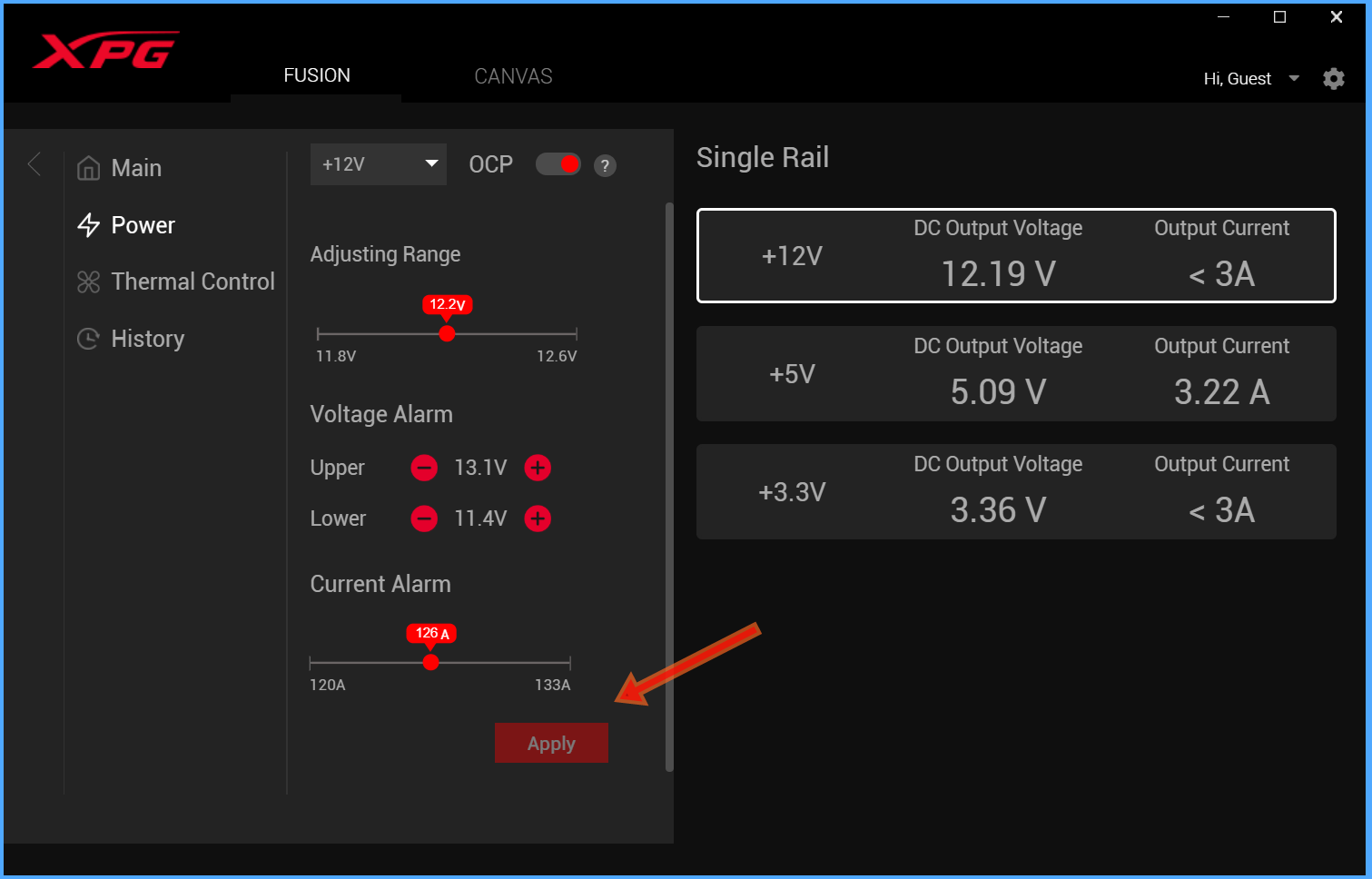Image resolution: width=1372 pixels, height=879 pixels.
Task: Select the +5V rail card
Action: (1016, 373)
